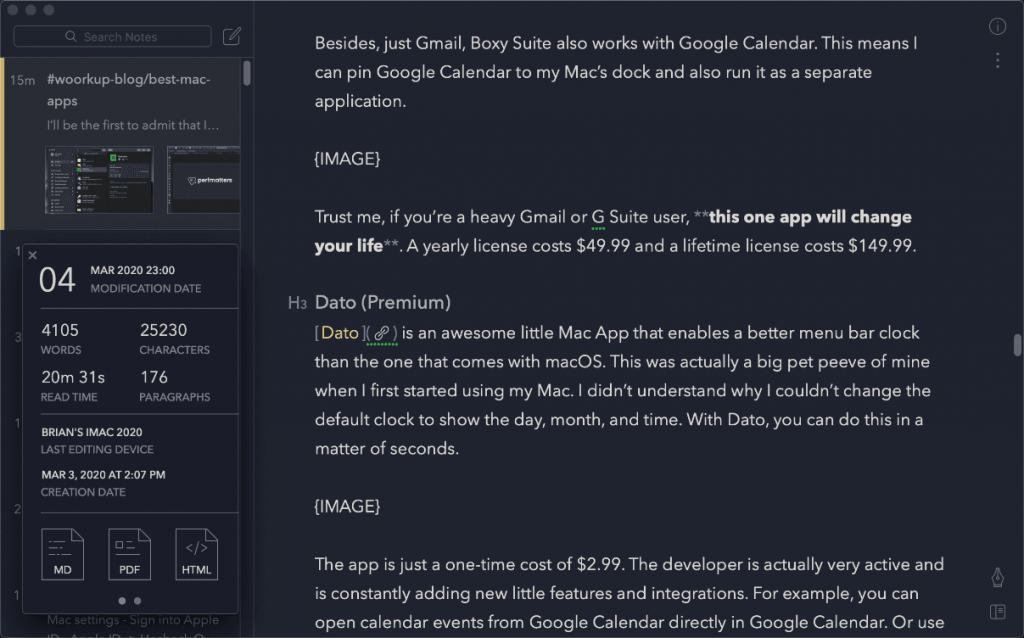
Task: Click the "25230" character count
Action: click(x=163, y=330)
